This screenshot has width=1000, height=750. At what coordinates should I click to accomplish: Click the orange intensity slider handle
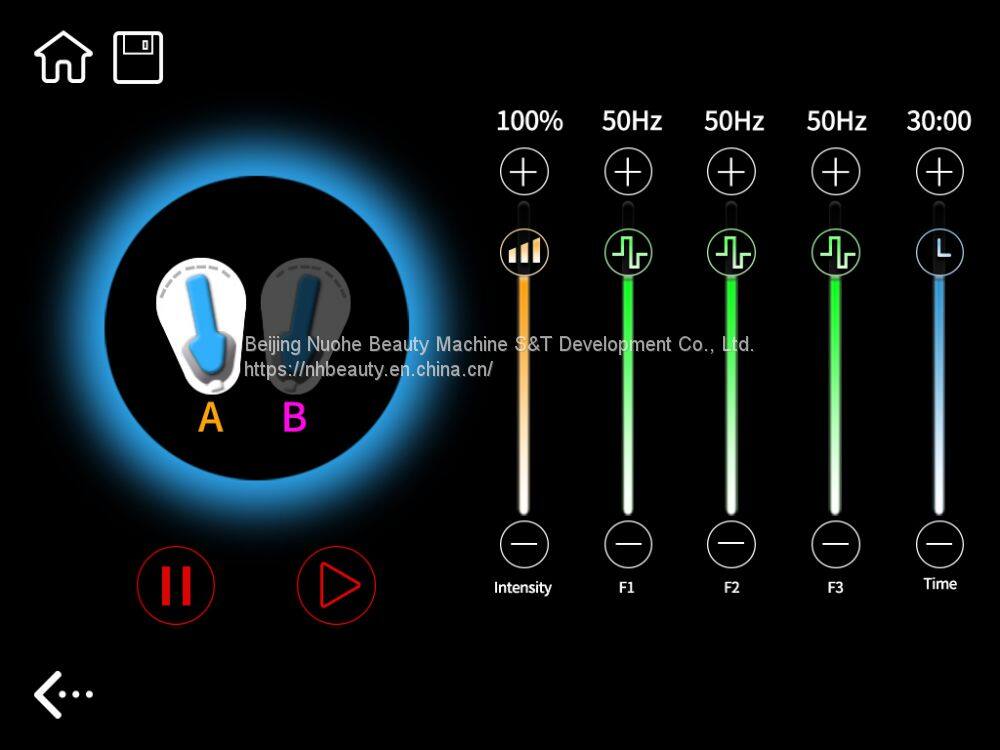click(524, 251)
